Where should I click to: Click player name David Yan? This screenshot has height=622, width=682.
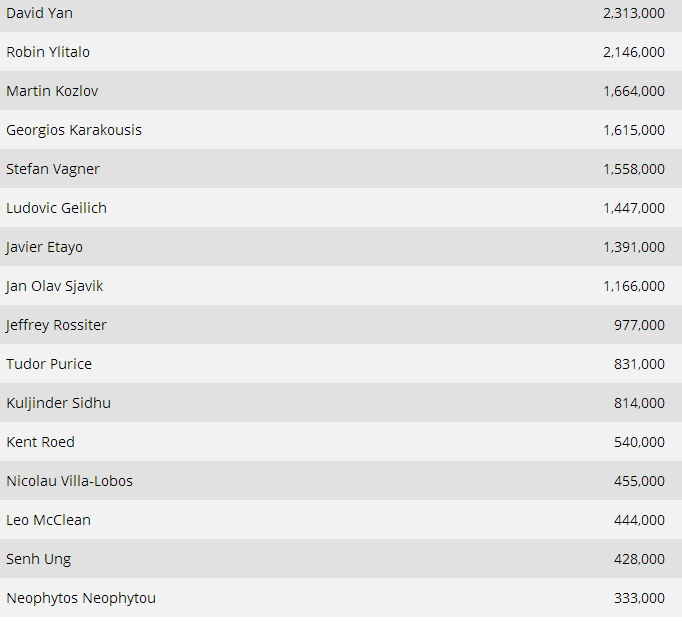[39, 13]
